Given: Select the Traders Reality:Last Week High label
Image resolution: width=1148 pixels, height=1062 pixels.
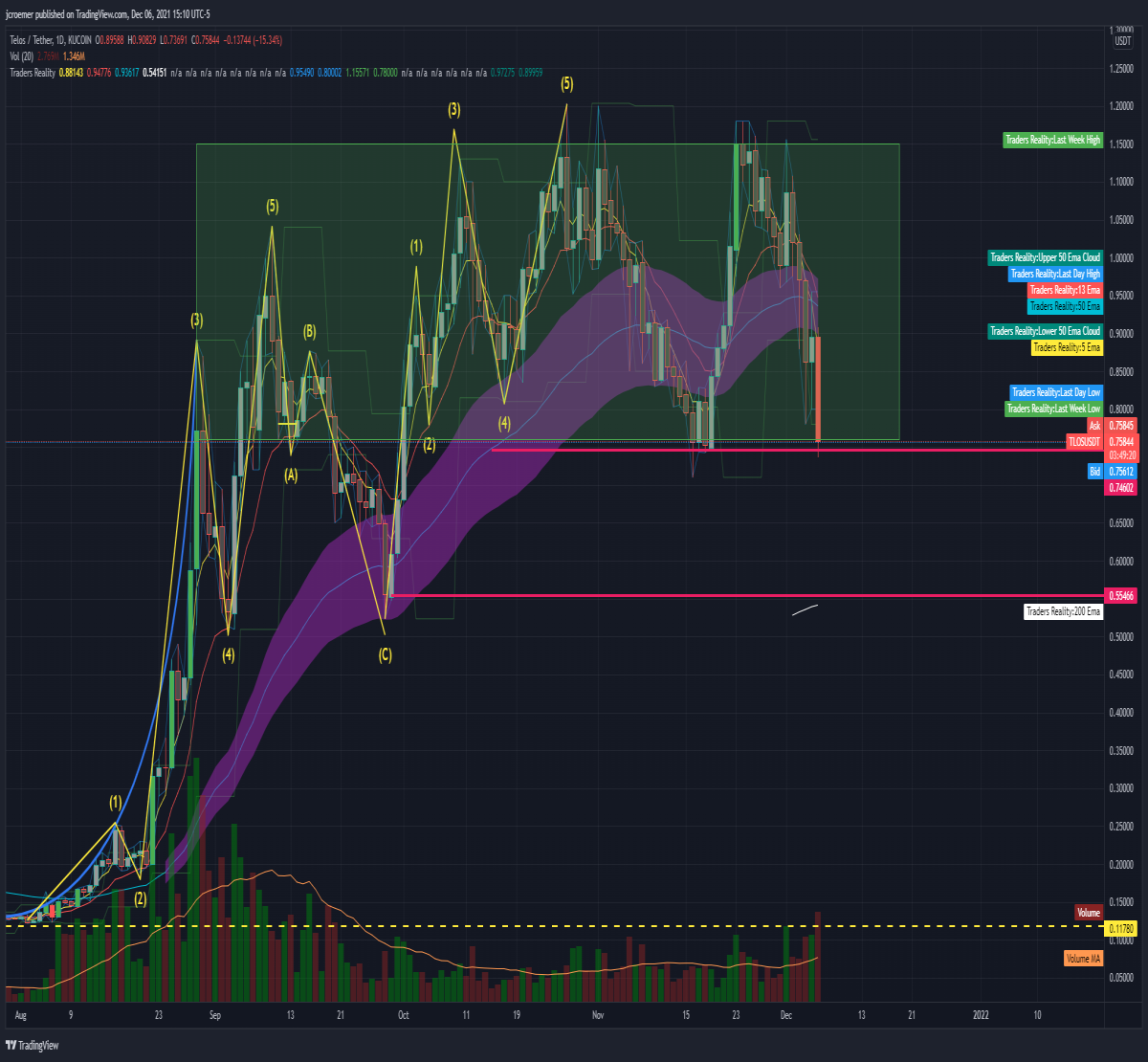Looking at the screenshot, I should pyautogui.click(x=1053, y=141).
